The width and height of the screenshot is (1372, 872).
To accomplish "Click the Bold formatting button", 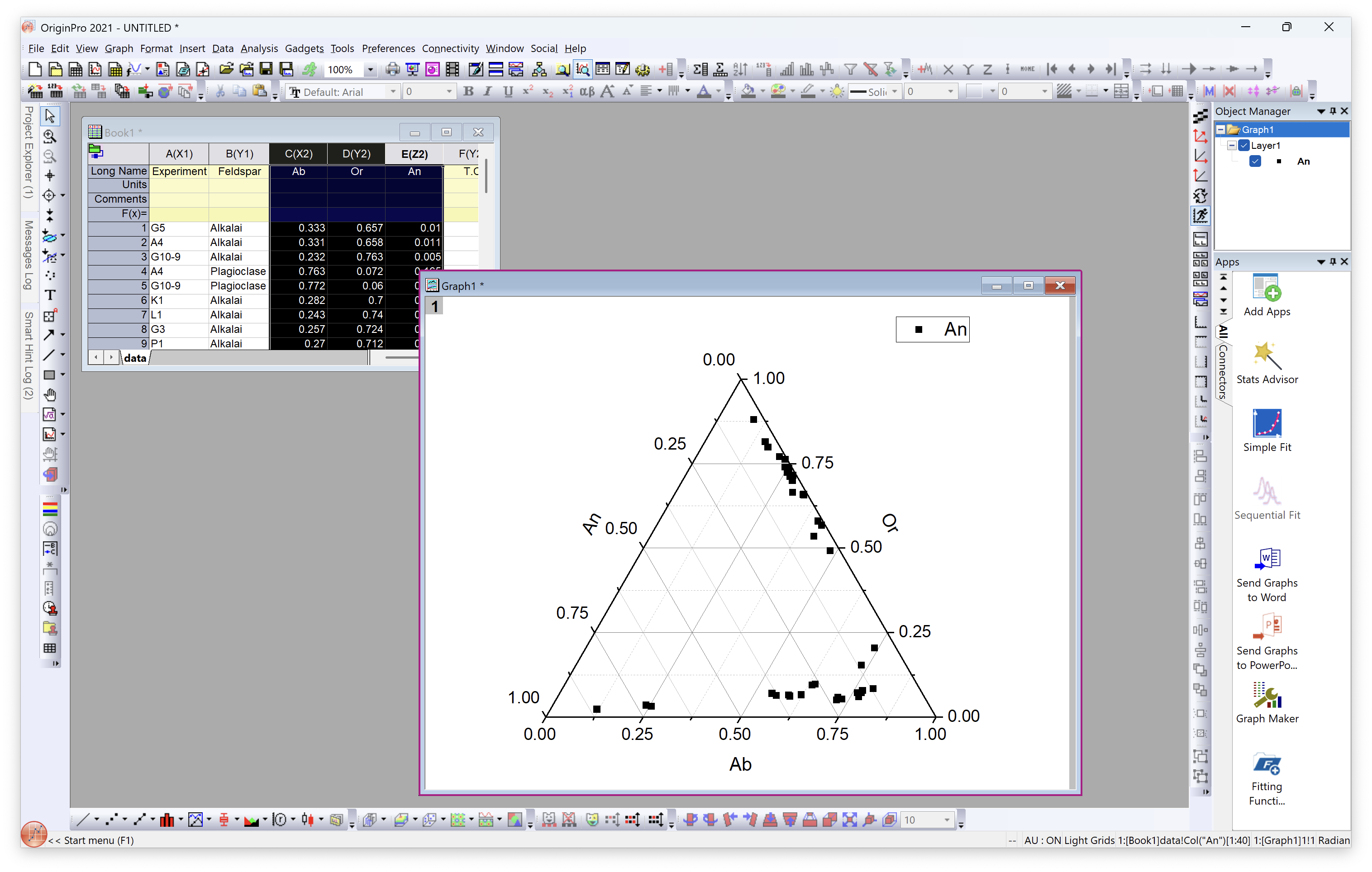I will pyautogui.click(x=468, y=92).
